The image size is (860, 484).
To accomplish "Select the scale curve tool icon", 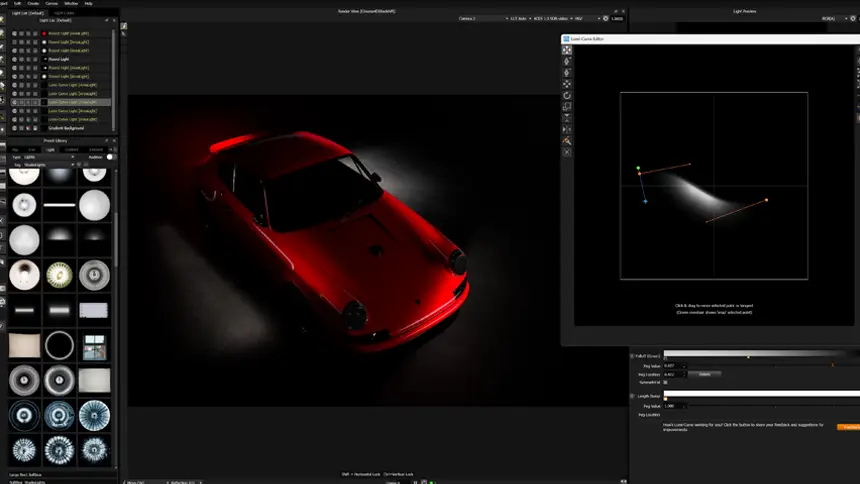I will (x=567, y=106).
